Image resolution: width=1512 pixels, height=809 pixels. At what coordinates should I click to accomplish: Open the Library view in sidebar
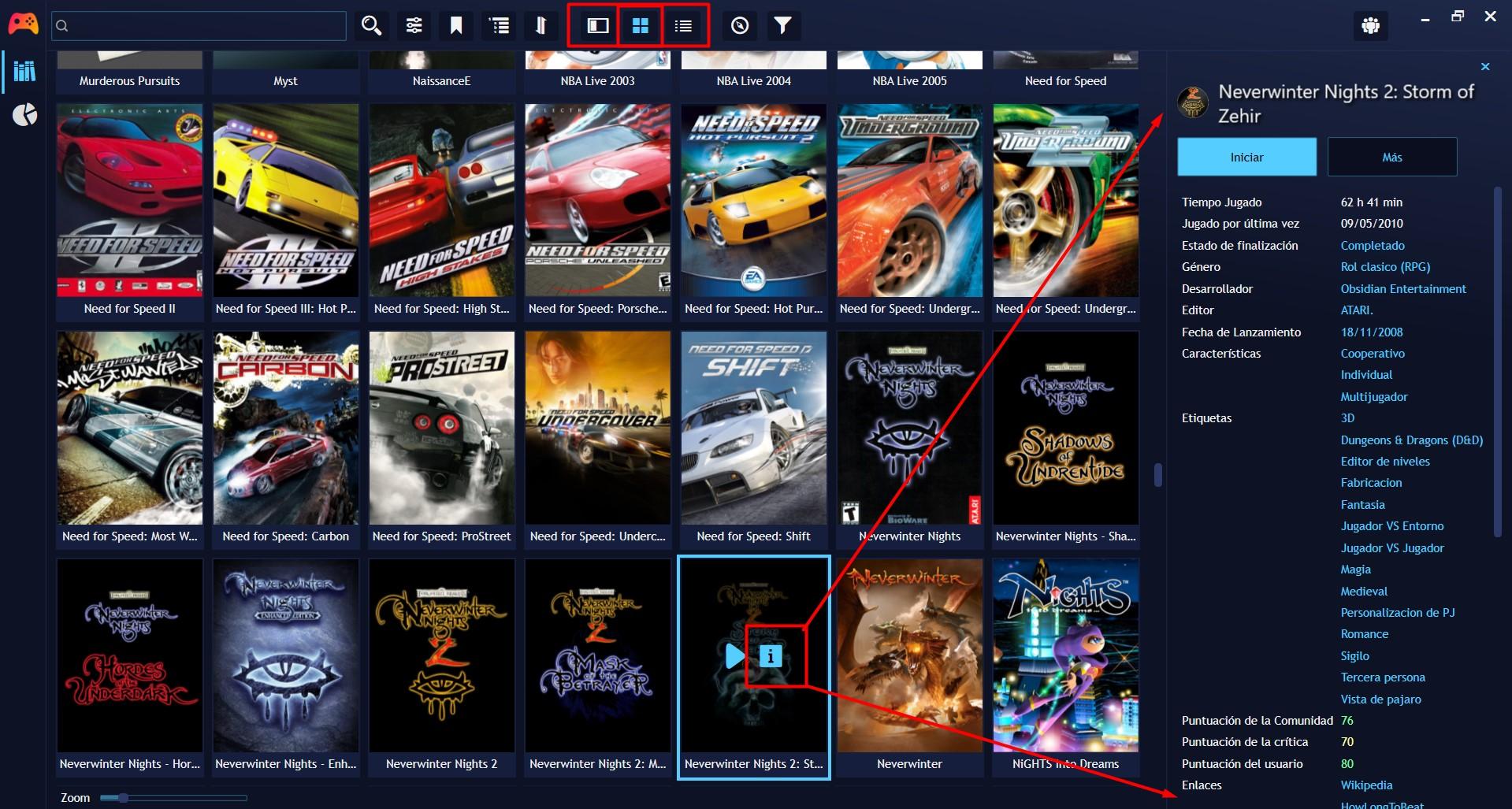24,71
